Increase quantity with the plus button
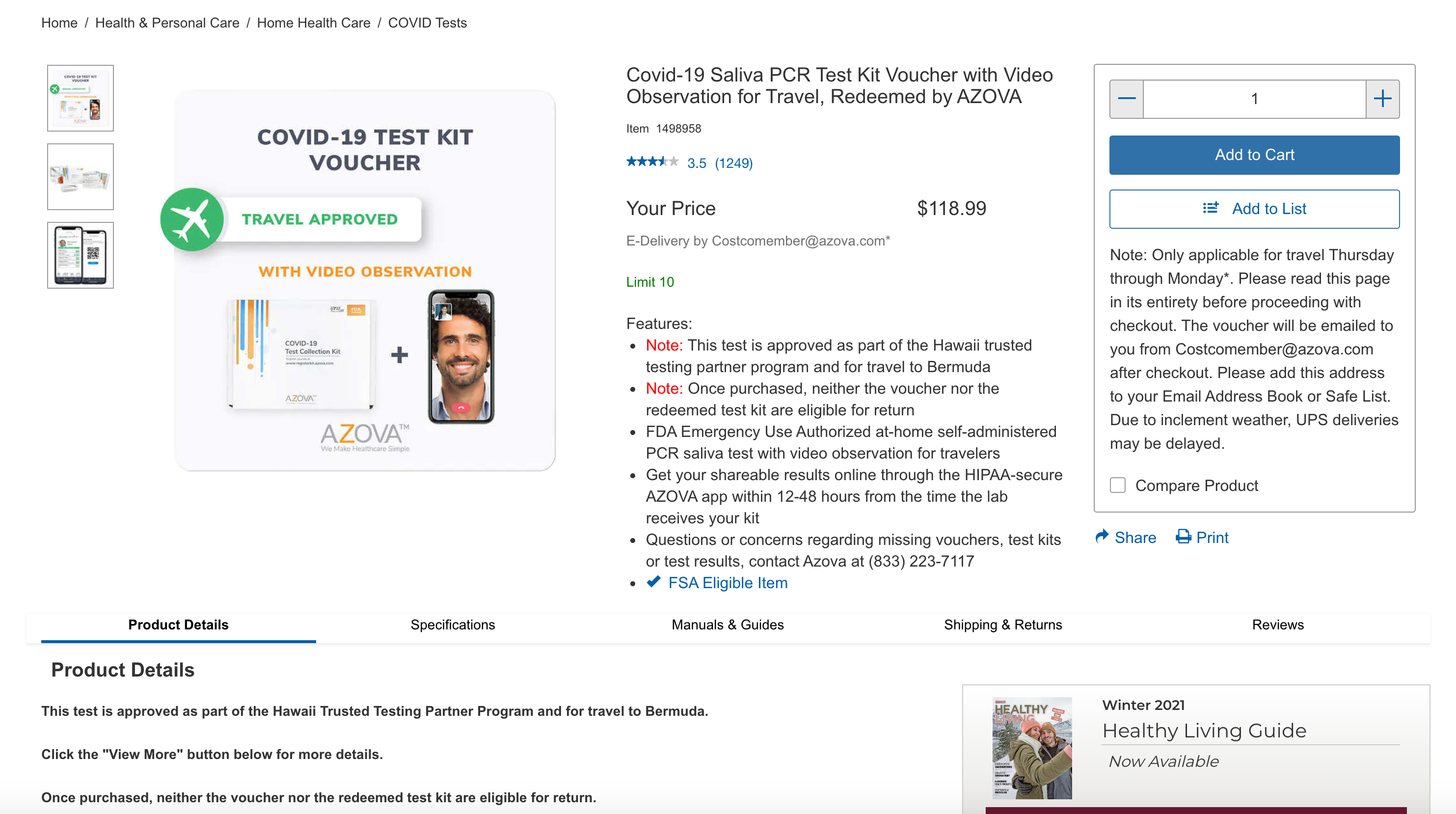The image size is (1456, 814). click(x=1382, y=99)
